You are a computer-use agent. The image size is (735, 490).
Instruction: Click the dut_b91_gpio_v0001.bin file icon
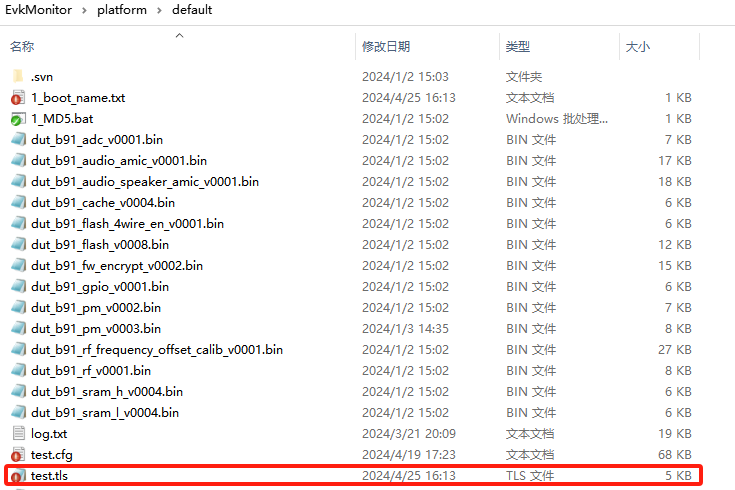(x=18, y=287)
